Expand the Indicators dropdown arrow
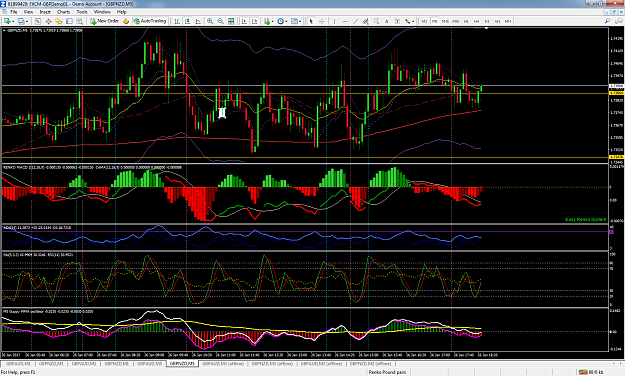Screen dimensions: 625x376 [272, 22]
